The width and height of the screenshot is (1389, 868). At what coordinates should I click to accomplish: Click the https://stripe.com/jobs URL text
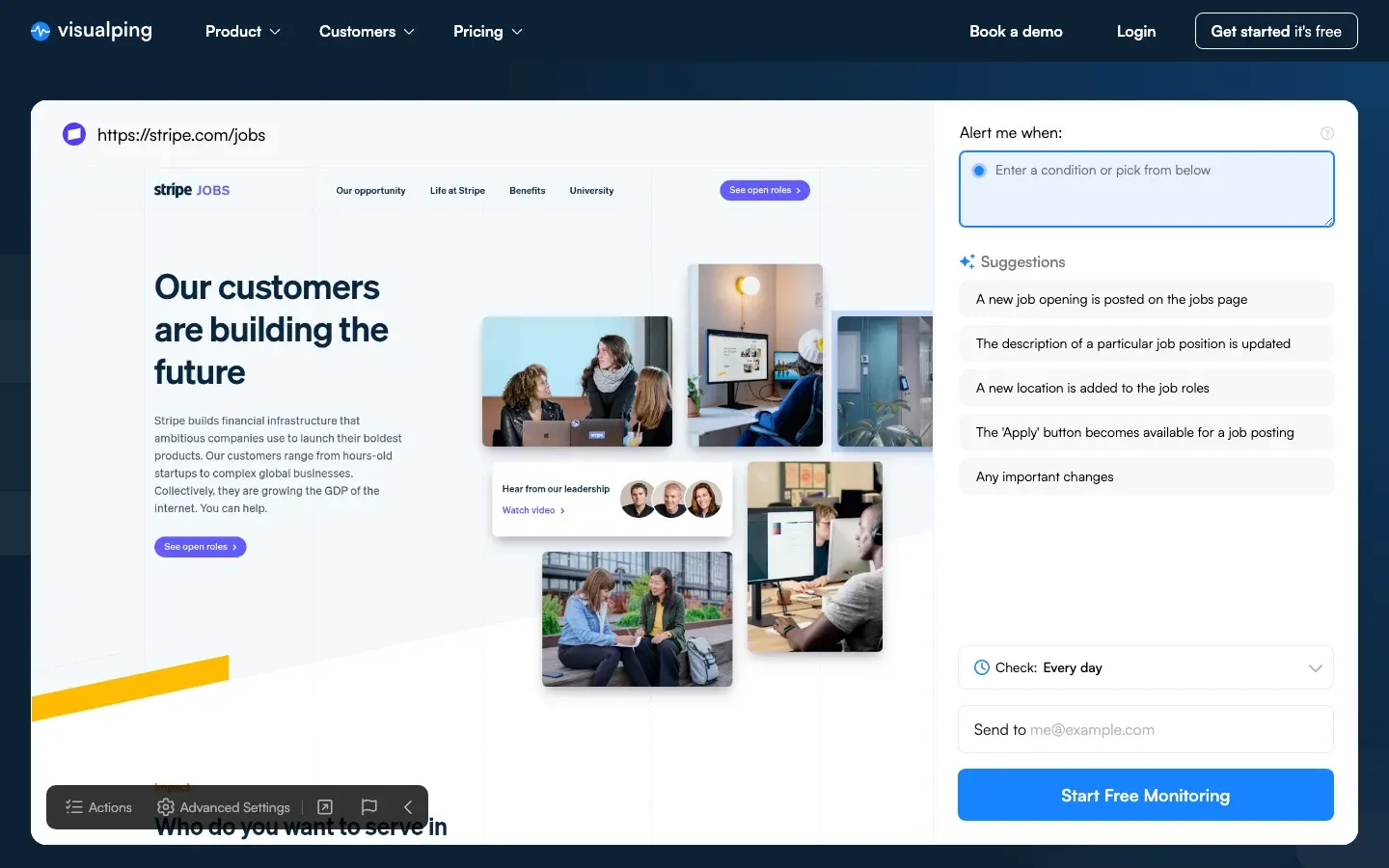point(181,135)
